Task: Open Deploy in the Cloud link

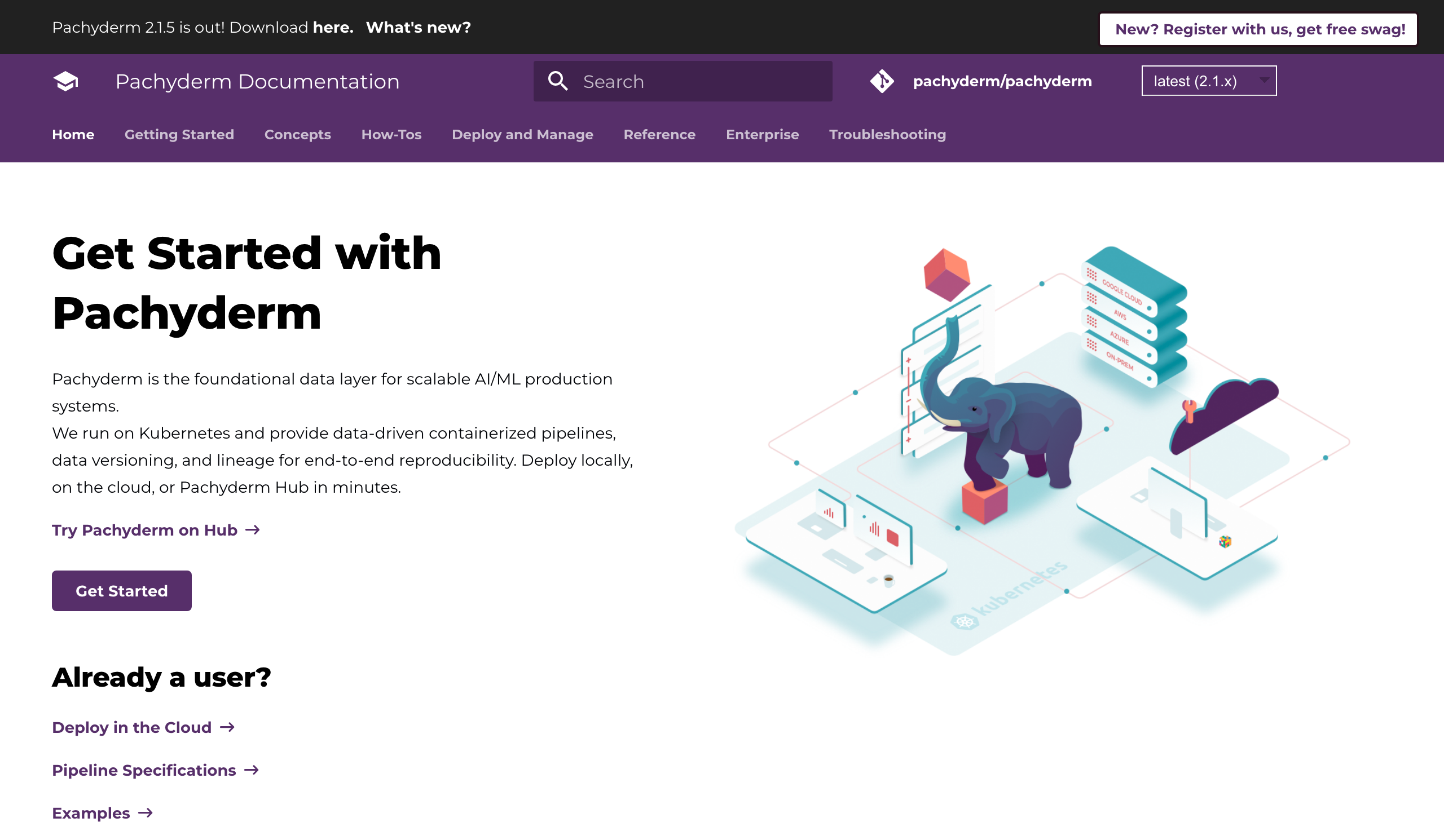Action: tap(143, 727)
